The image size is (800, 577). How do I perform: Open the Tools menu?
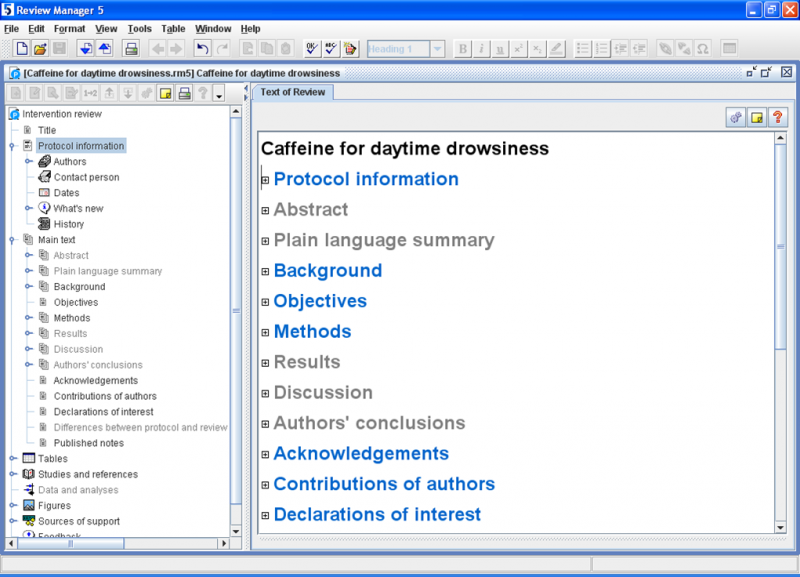140,29
